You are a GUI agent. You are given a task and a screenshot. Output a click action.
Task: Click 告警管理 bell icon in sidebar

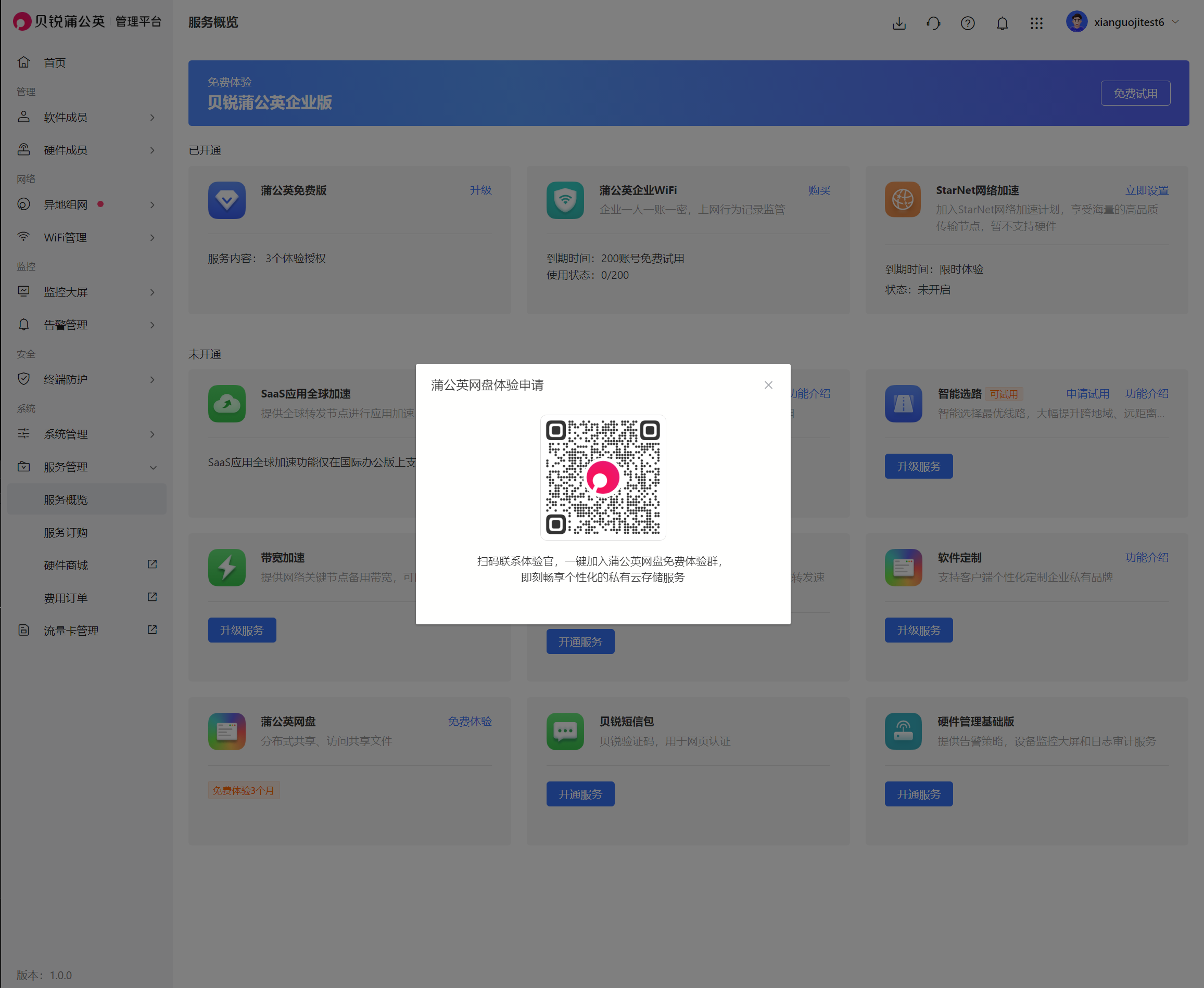[x=23, y=325]
